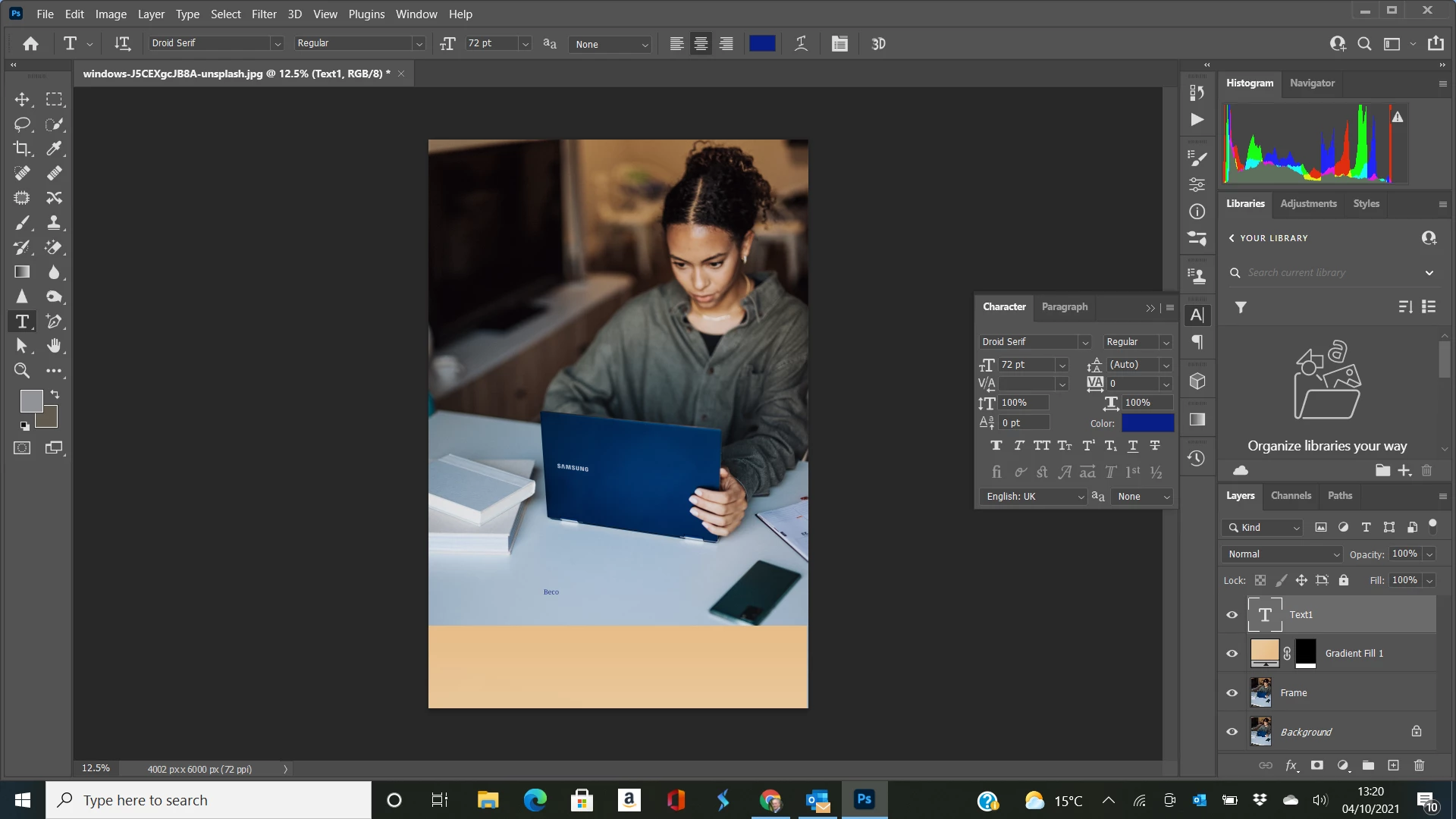Click the Warp Text icon
Screen dimensions: 1456x819
point(801,44)
